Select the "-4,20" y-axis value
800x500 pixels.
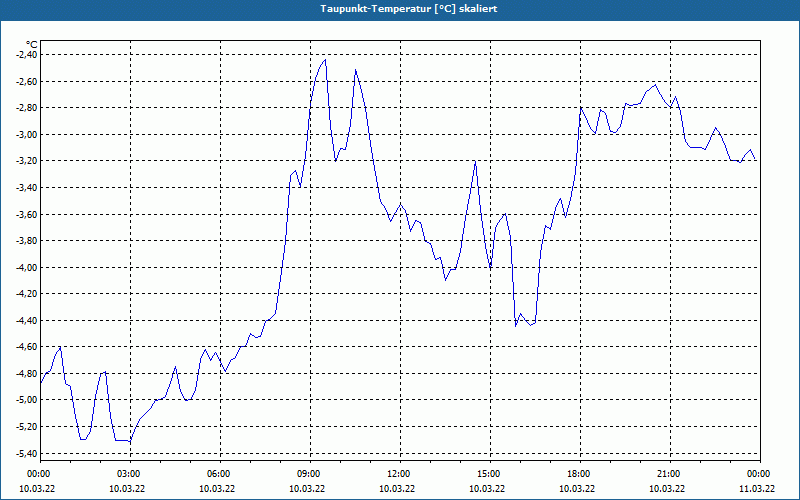click(x=25, y=293)
